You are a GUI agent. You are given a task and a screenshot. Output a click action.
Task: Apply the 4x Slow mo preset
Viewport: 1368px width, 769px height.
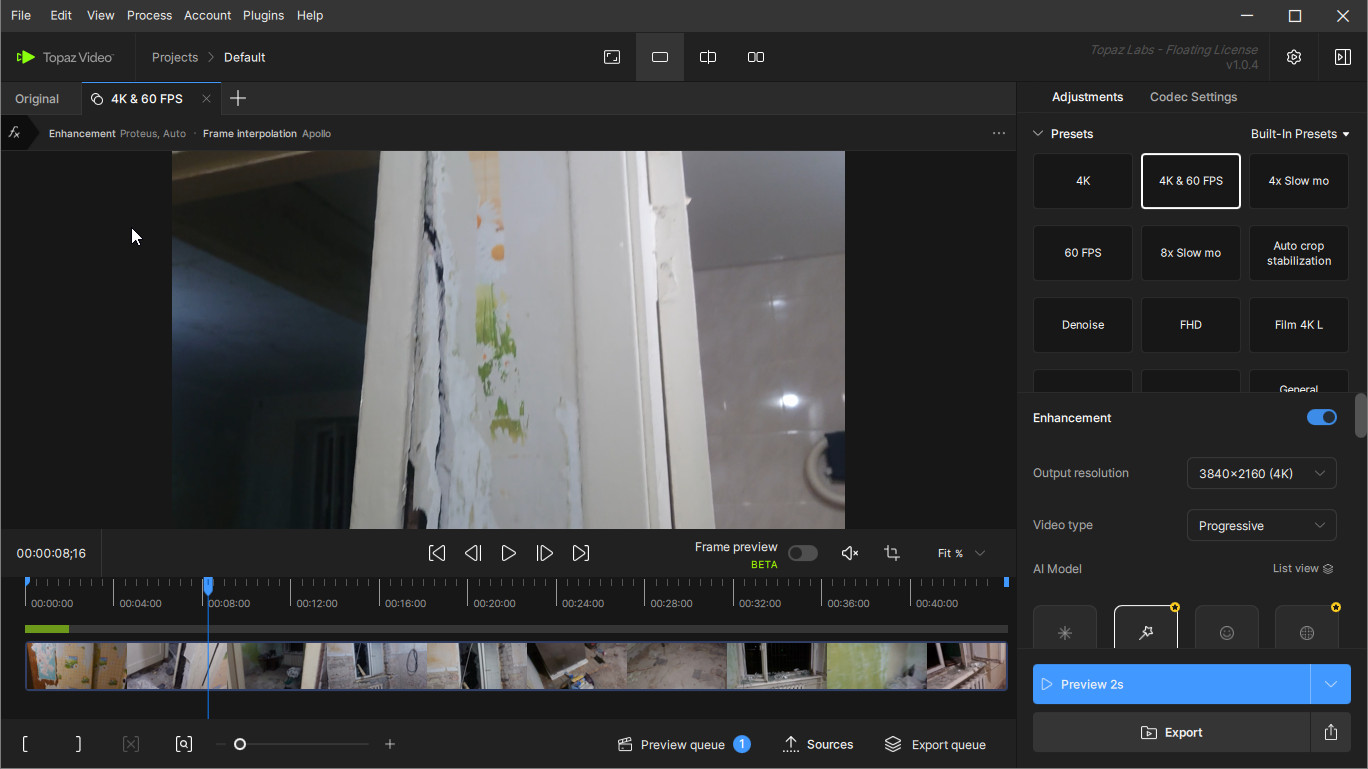point(1298,181)
